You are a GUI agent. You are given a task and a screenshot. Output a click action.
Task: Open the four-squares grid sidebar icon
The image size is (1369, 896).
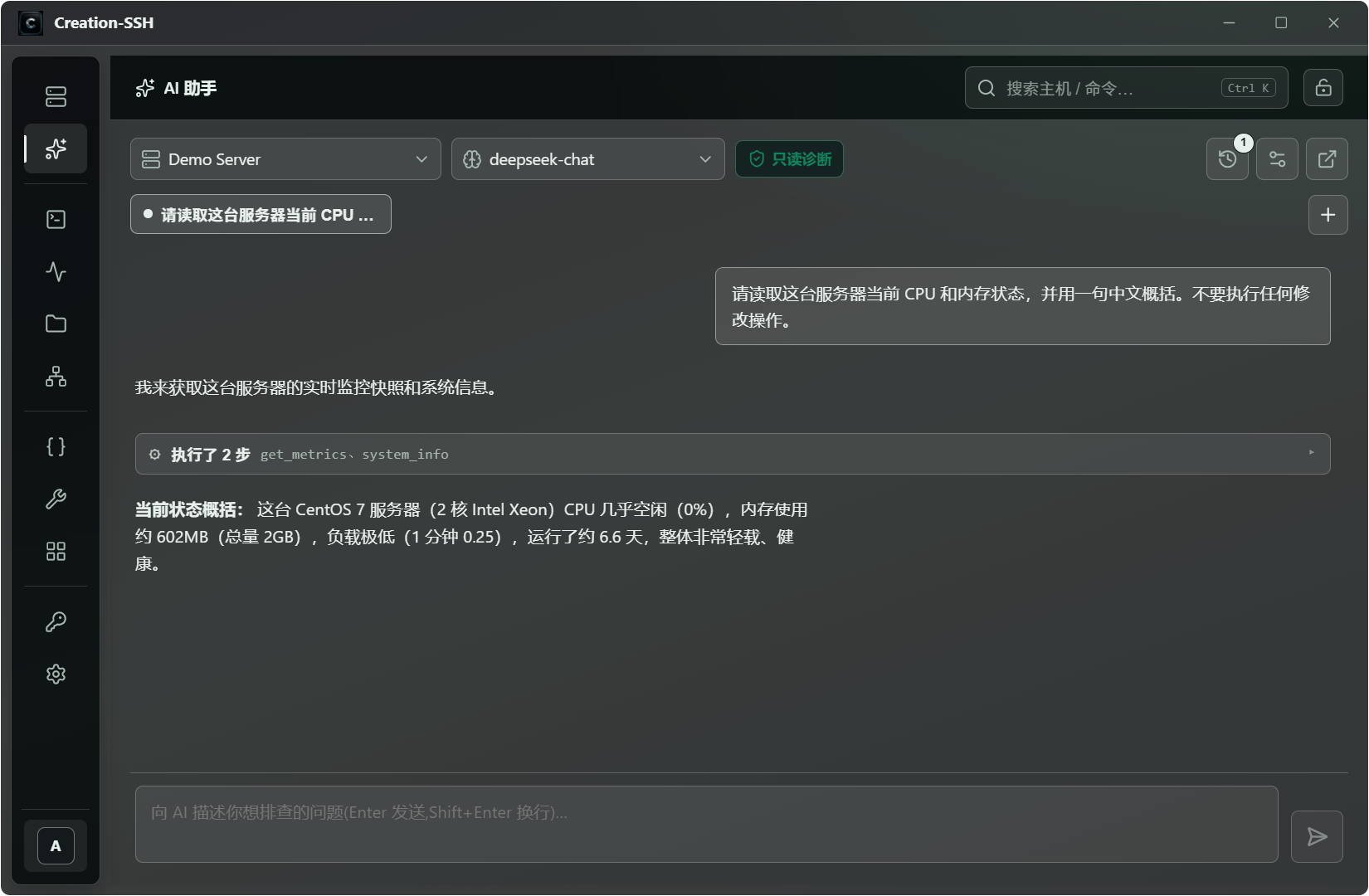coord(56,551)
